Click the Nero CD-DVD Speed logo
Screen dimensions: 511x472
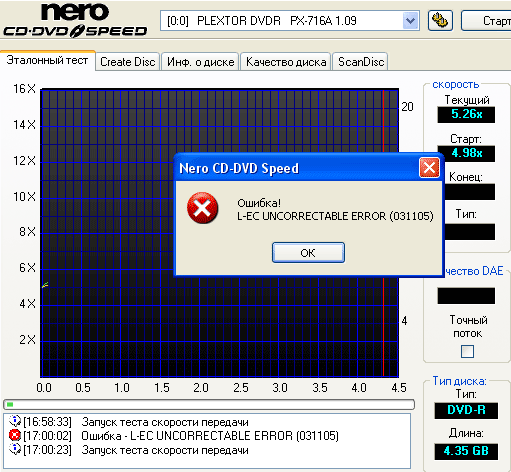coord(75,20)
